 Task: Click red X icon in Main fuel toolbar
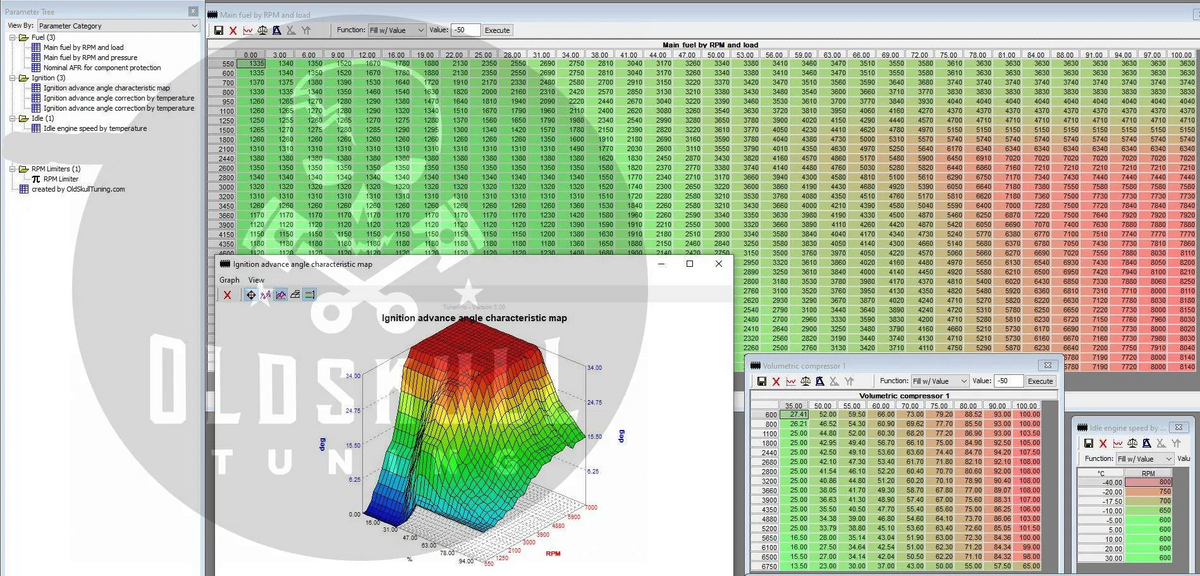click(x=233, y=31)
